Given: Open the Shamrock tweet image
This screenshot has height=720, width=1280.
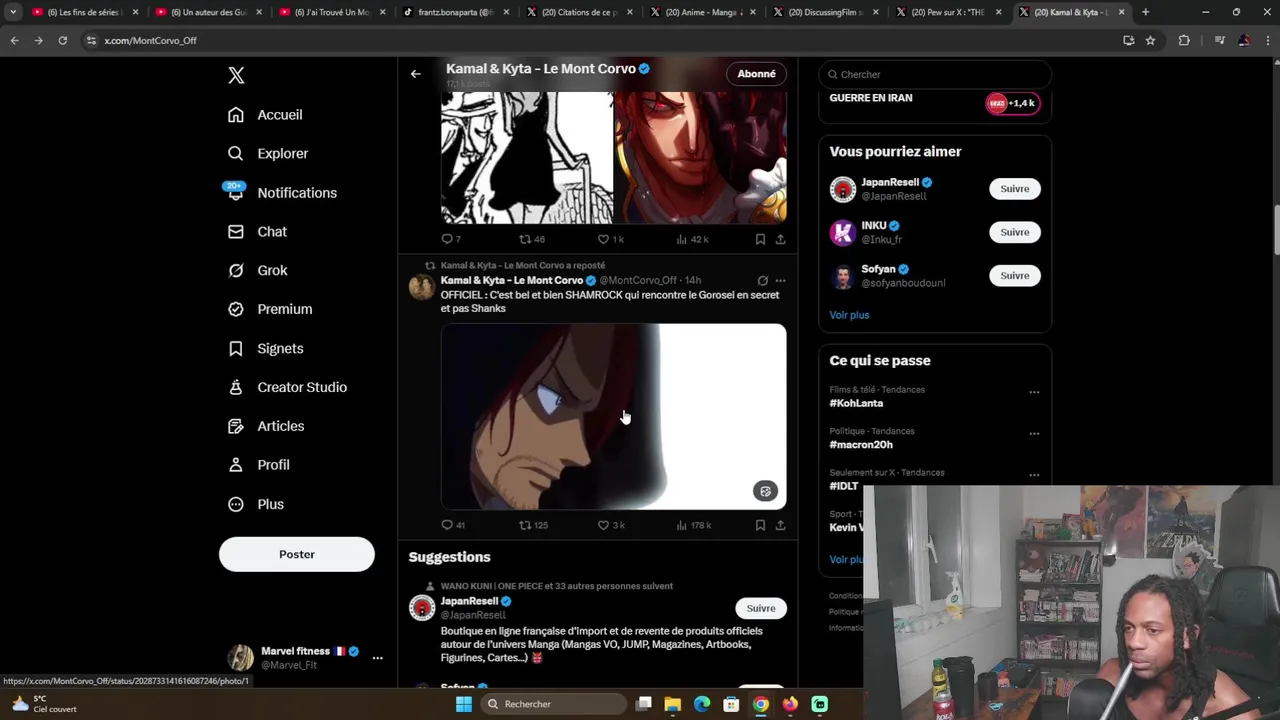Looking at the screenshot, I should click(x=613, y=416).
